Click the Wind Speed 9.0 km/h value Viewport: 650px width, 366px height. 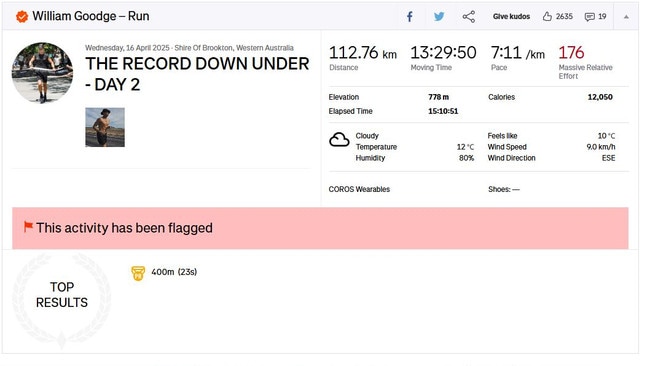click(x=601, y=147)
